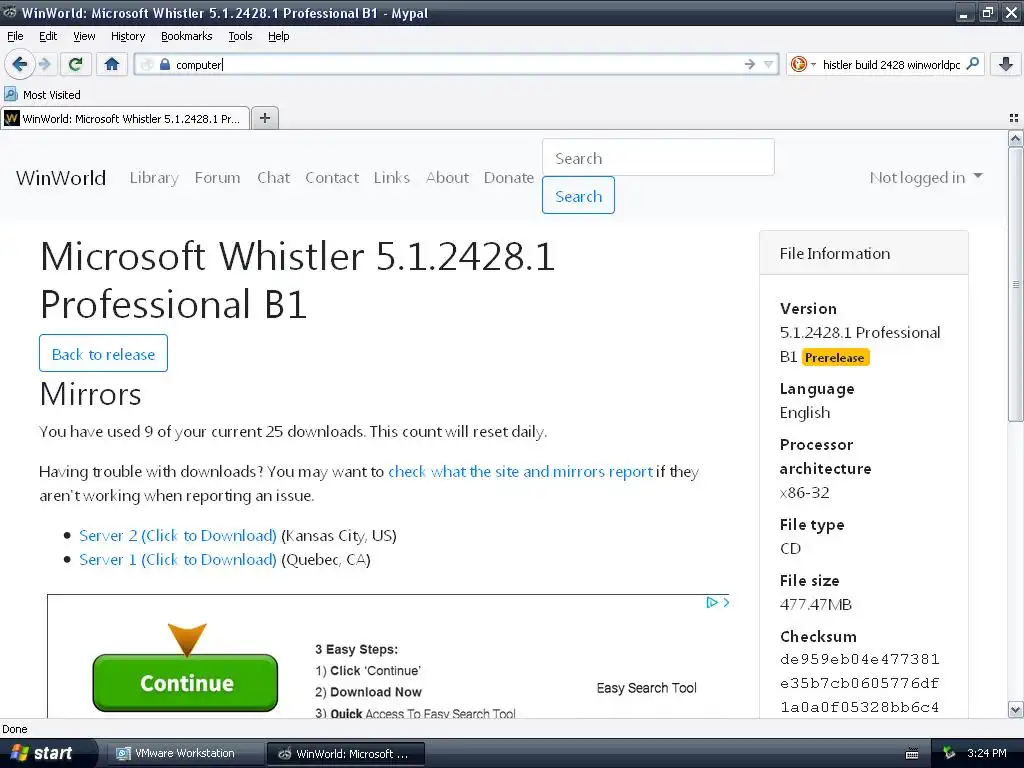
Task: Click the blue Search button
Action: 578,195
